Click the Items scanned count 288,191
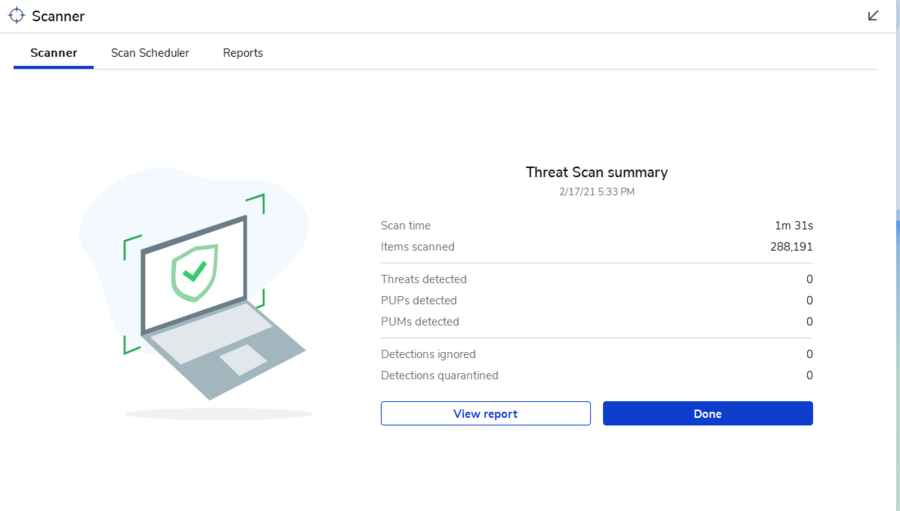 pyautogui.click(x=791, y=247)
